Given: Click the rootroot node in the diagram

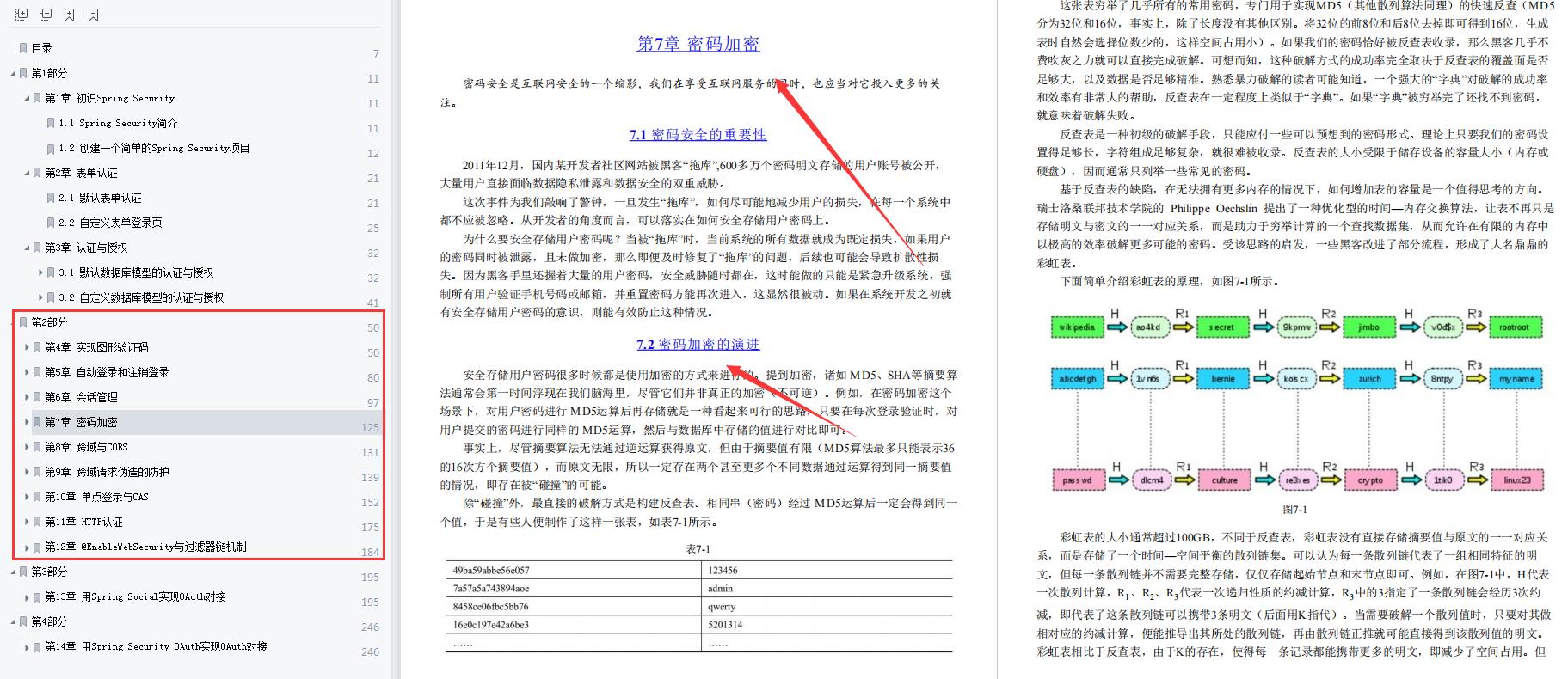Looking at the screenshot, I should click(1515, 327).
